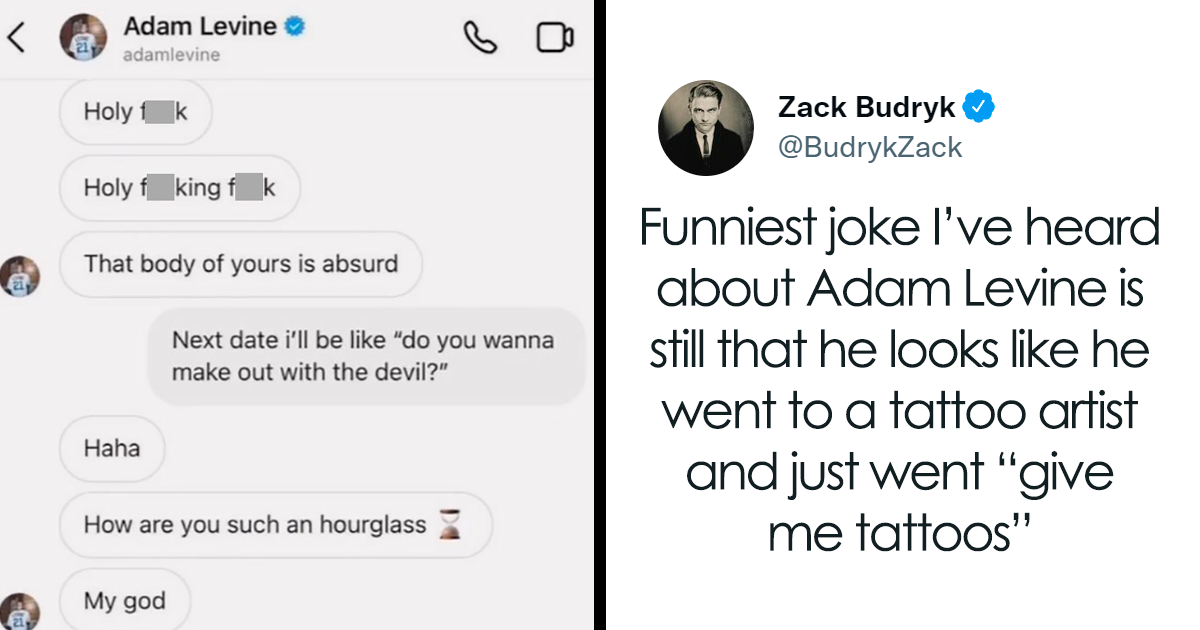Click Zack Budryk's blue verified checkmark

(978, 105)
